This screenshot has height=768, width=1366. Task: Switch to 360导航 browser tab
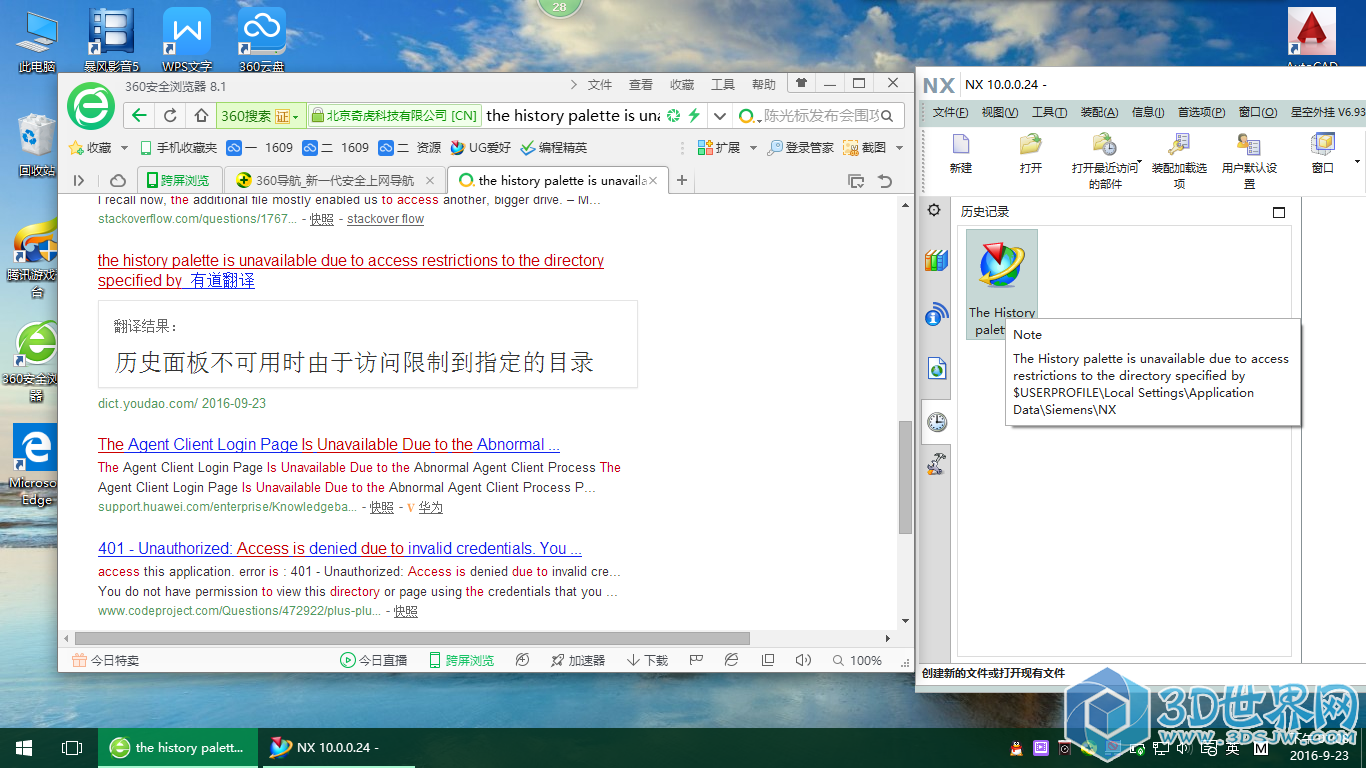(335, 181)
